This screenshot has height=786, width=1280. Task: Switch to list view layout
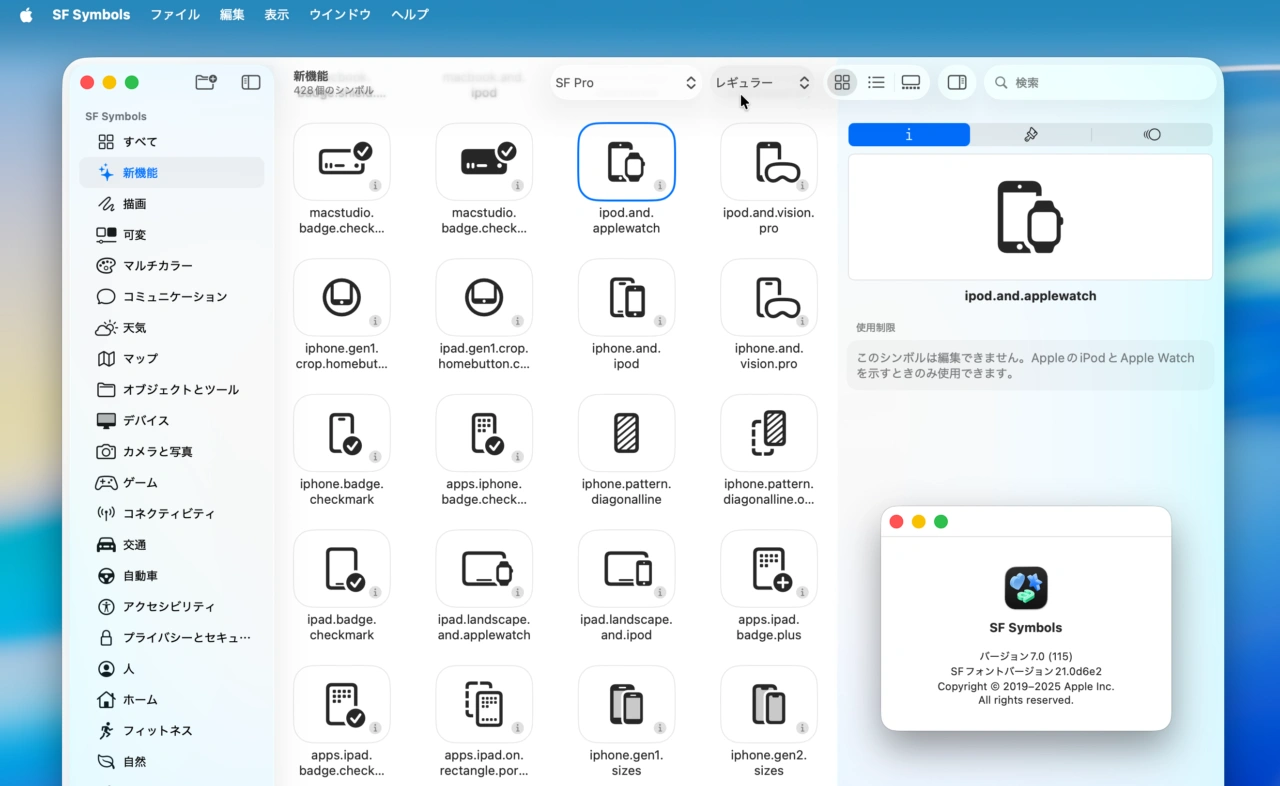(876, 83)
